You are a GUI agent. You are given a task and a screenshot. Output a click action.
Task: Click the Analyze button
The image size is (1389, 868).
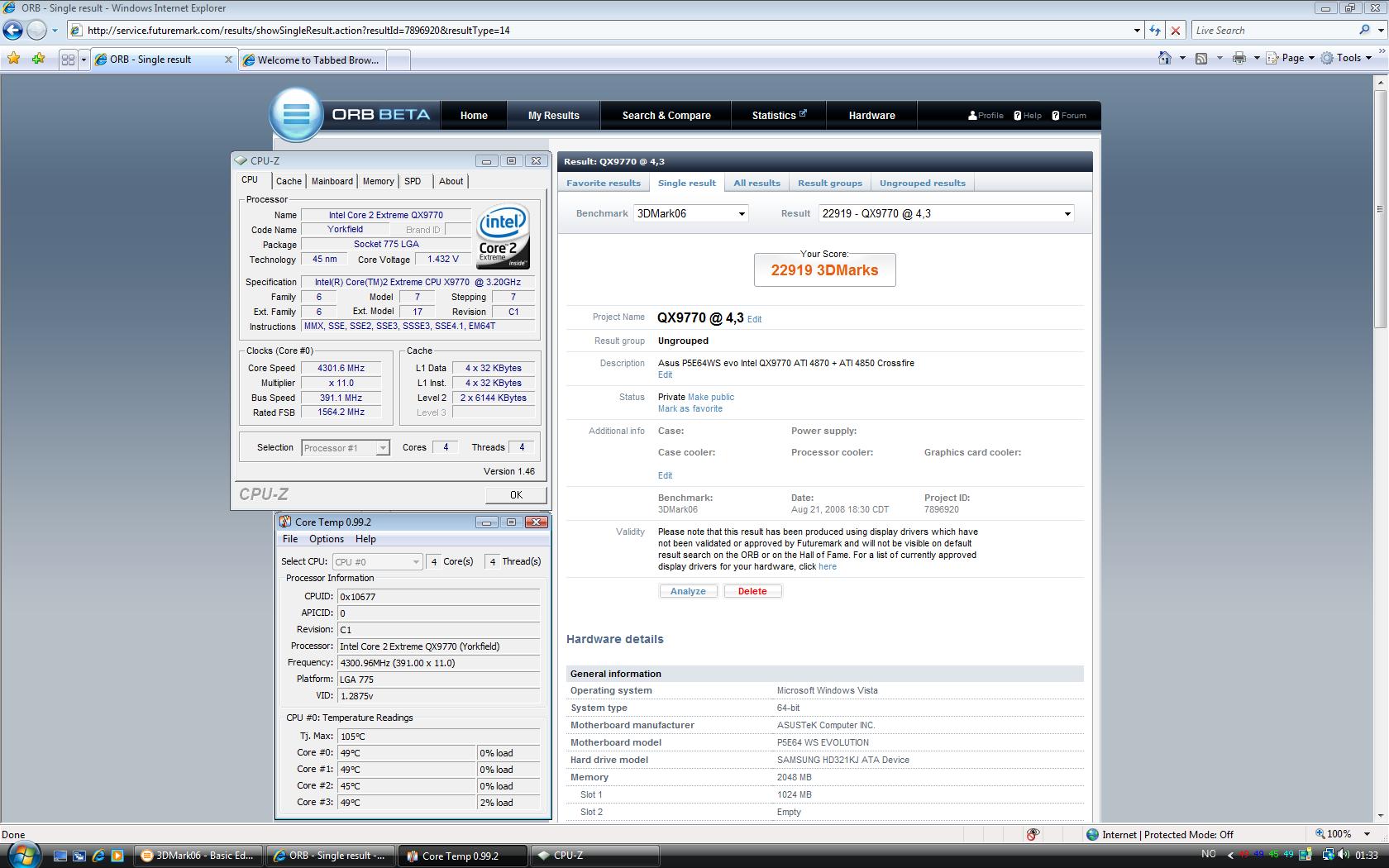click(x=688, y=591)
